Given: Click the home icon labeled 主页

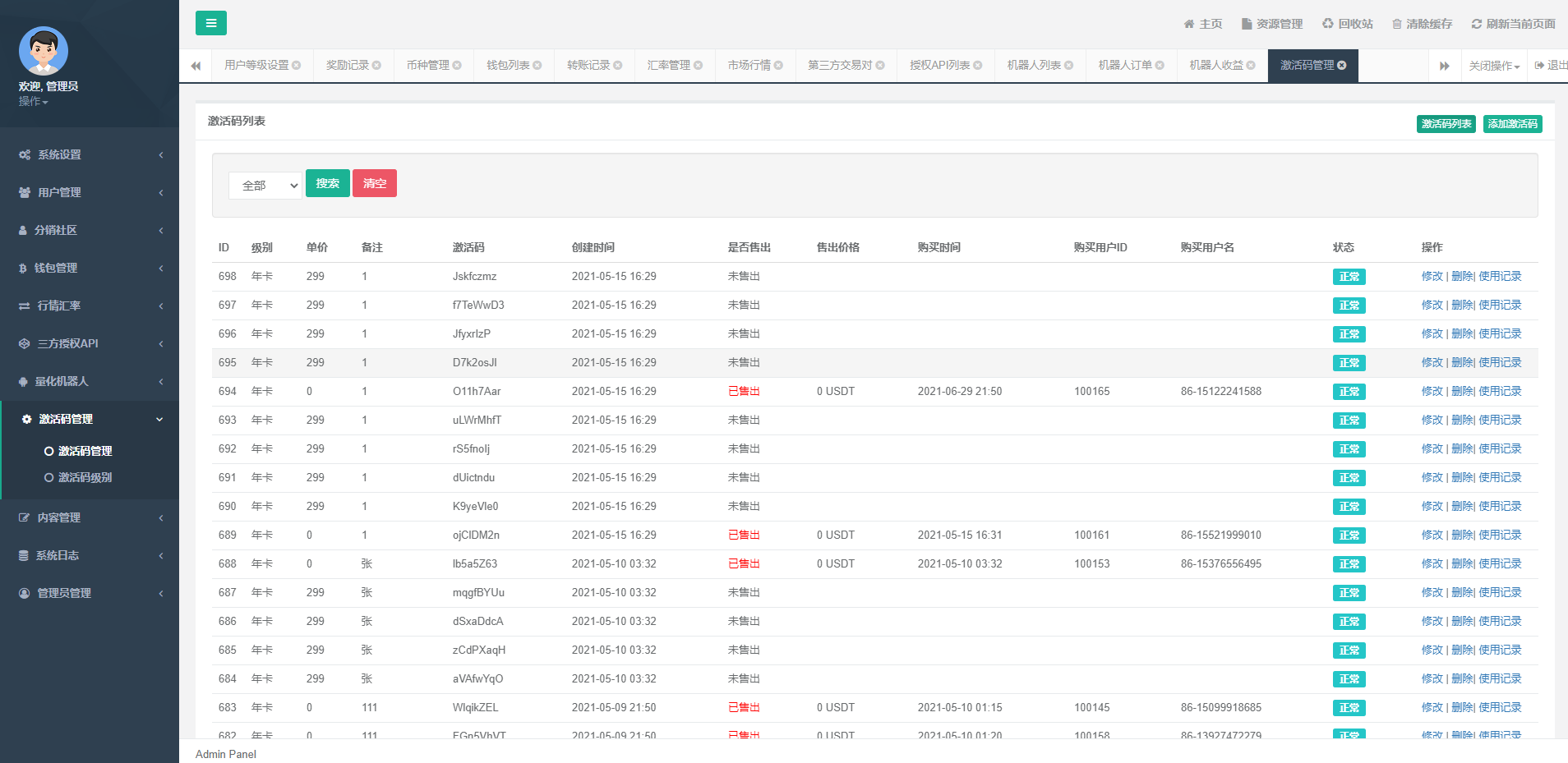Looking at the screenshot, I should [1188, 24].
